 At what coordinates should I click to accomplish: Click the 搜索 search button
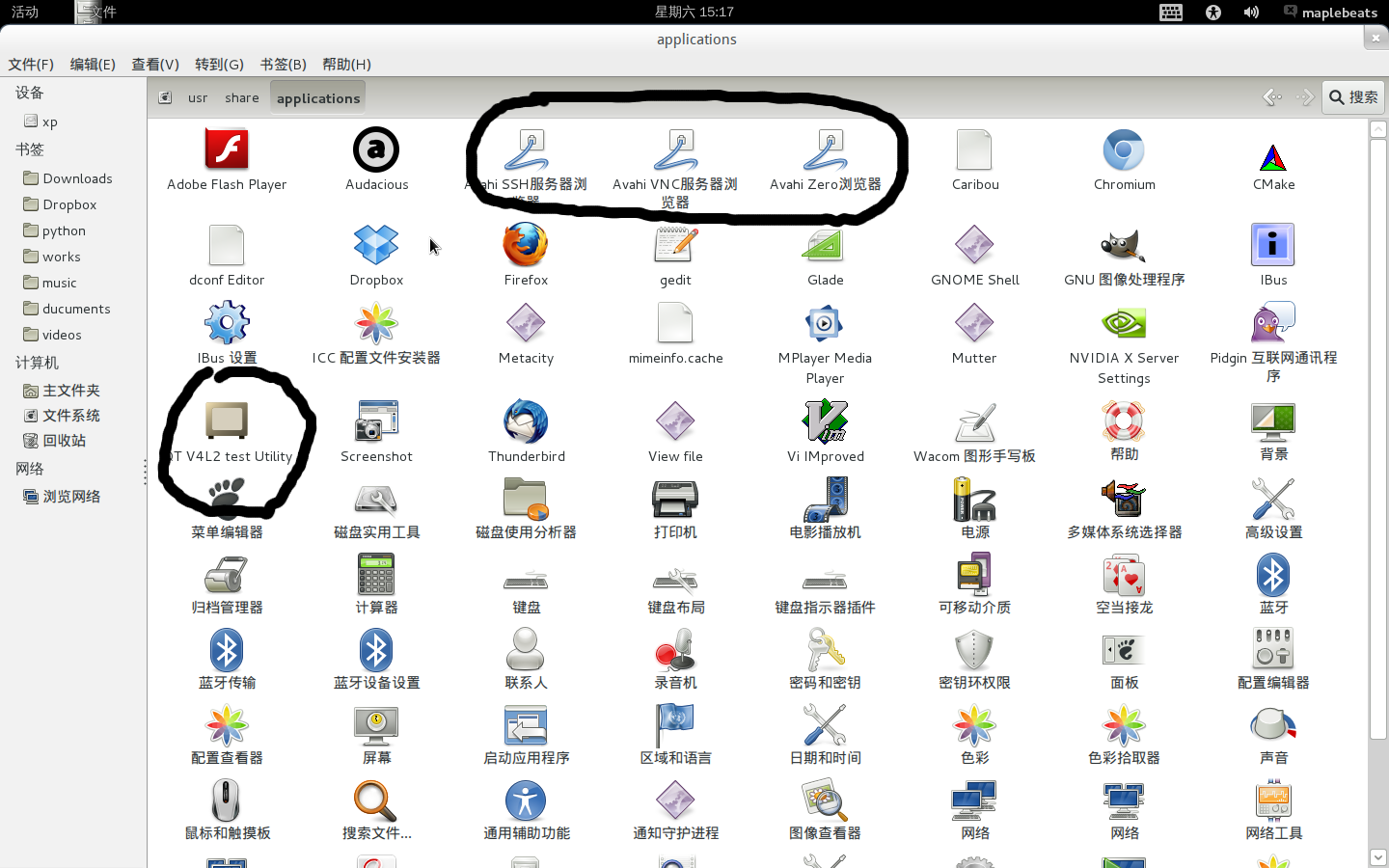click(1353, 97)
